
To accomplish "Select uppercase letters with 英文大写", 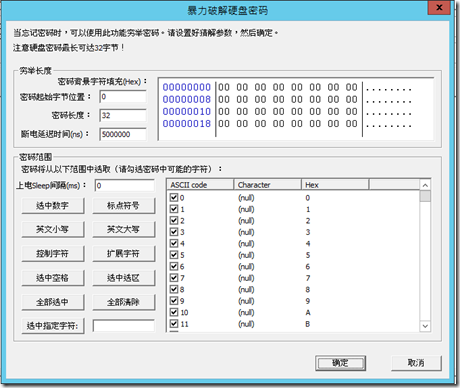I will click(x=124, y=229).
